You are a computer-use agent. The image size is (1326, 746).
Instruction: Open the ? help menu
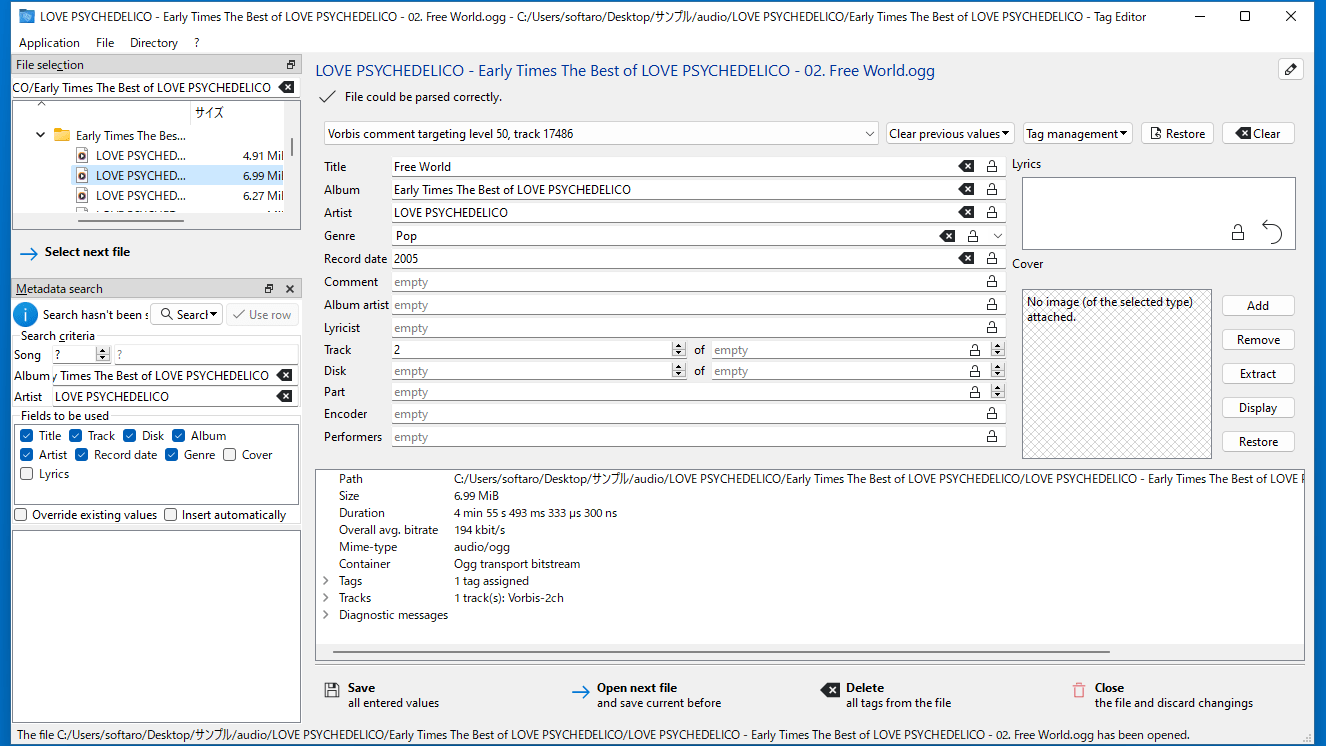197,43
